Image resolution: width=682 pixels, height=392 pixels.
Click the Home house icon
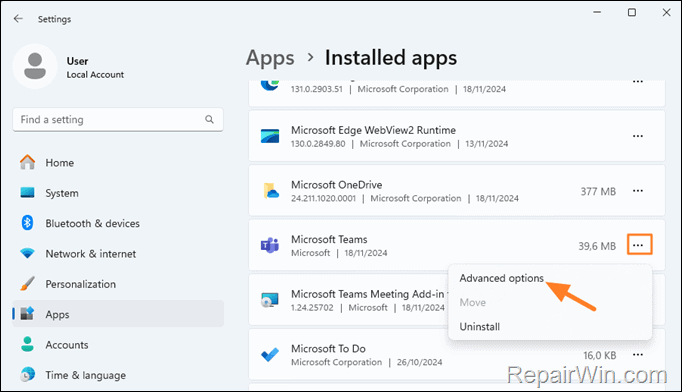pyautogui.click(x=27, y=162)
